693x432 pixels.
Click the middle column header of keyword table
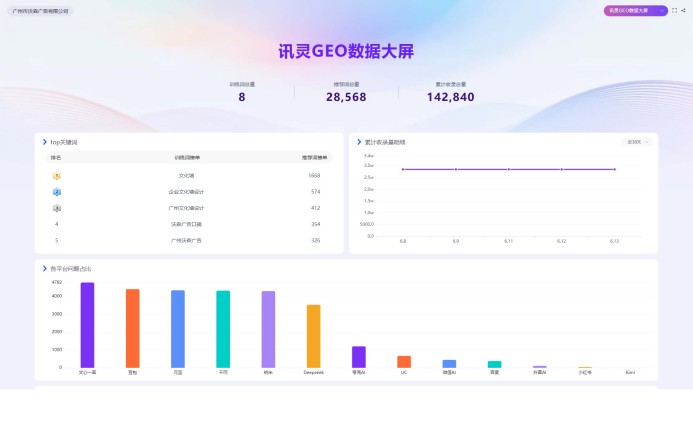click(x=187, y=157)
